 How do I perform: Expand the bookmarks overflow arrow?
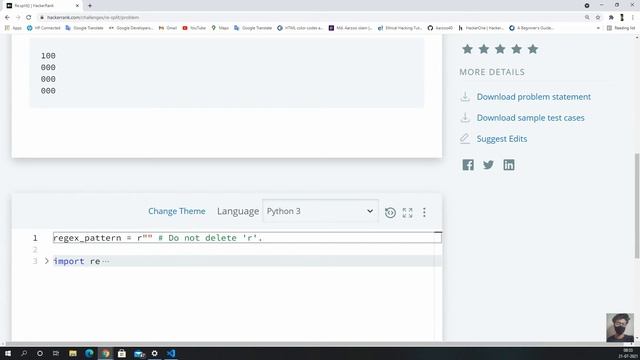[598, 28]
